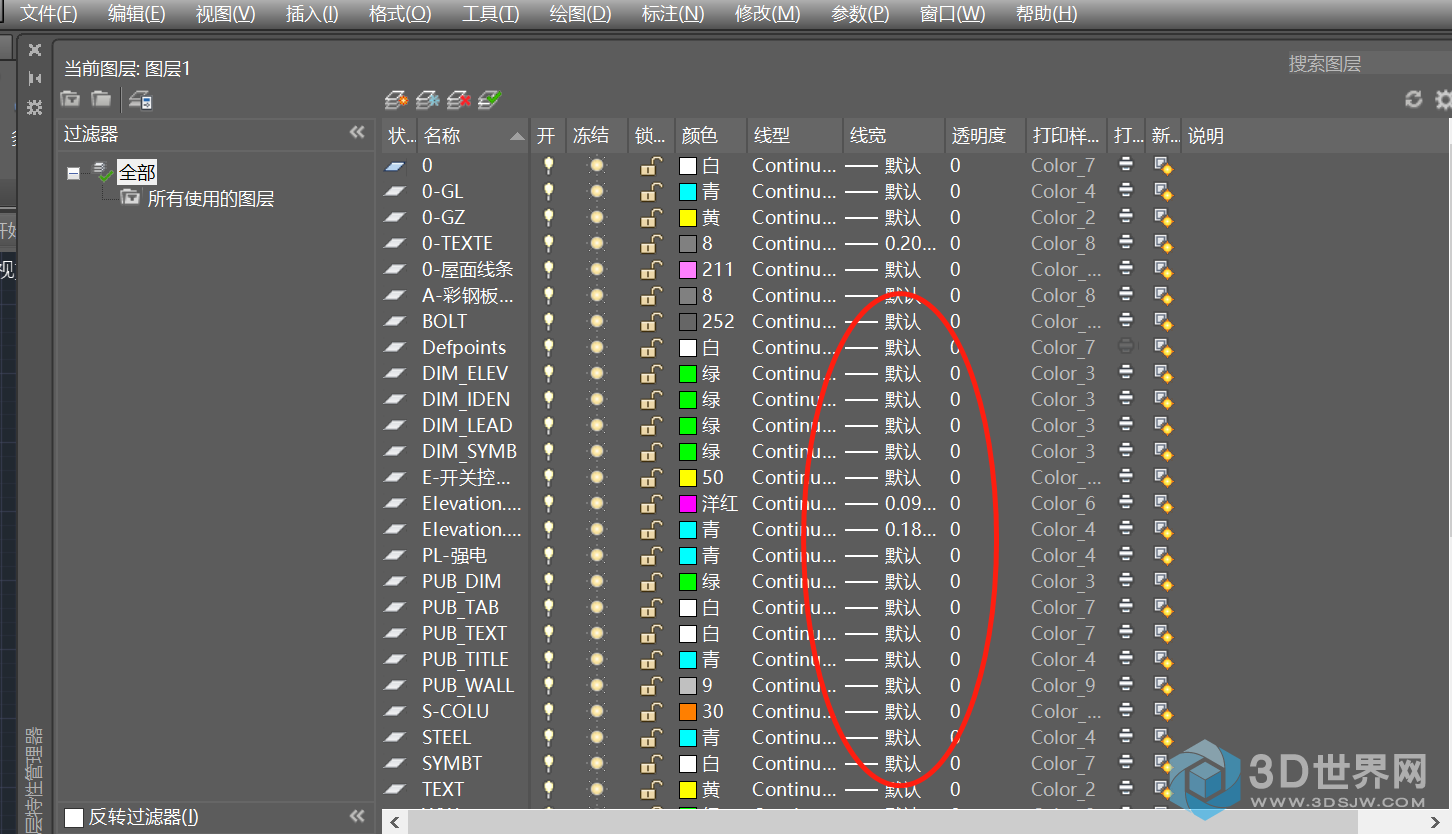Image resolution: width=1452 pixels, height=834 pixels.
Task: Click the 冻结 column header
Action: (597, 135)
